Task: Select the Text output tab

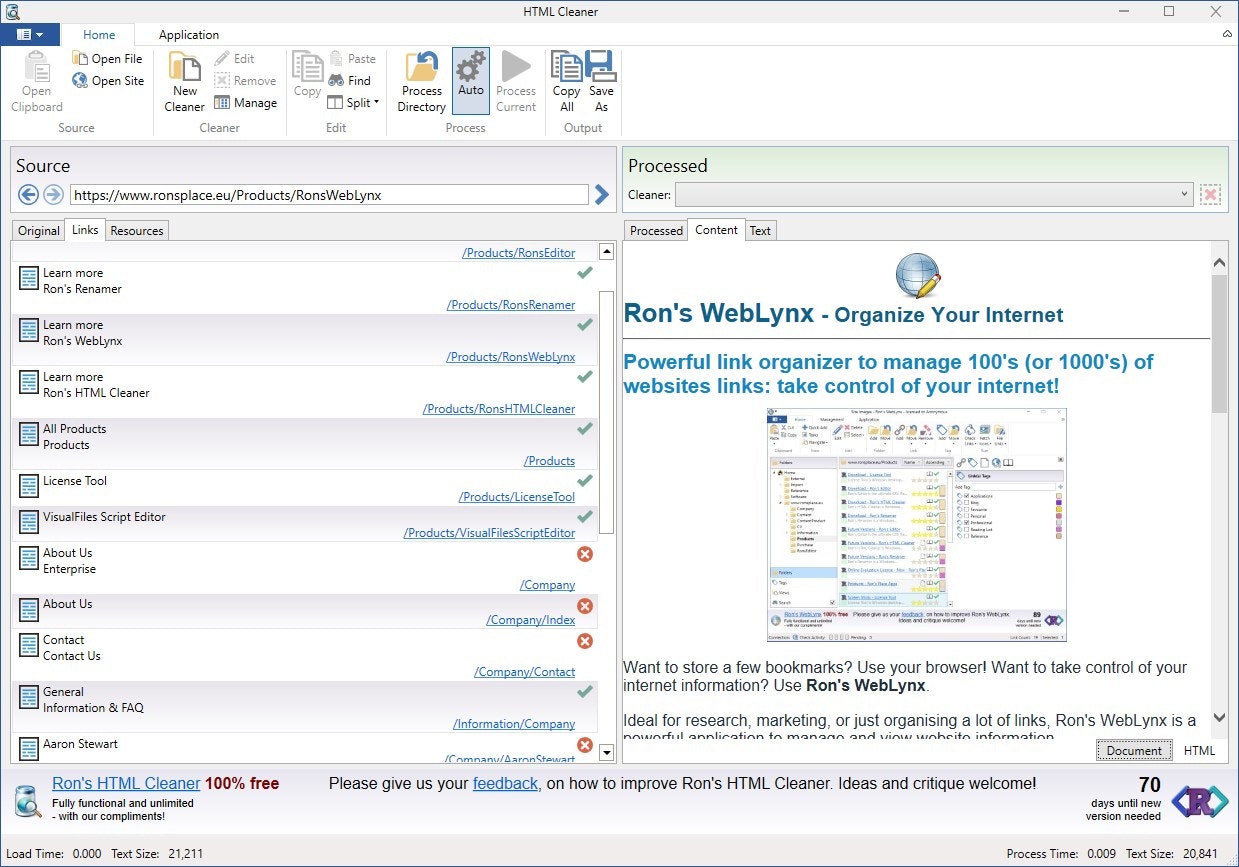Action: [760, 230]
